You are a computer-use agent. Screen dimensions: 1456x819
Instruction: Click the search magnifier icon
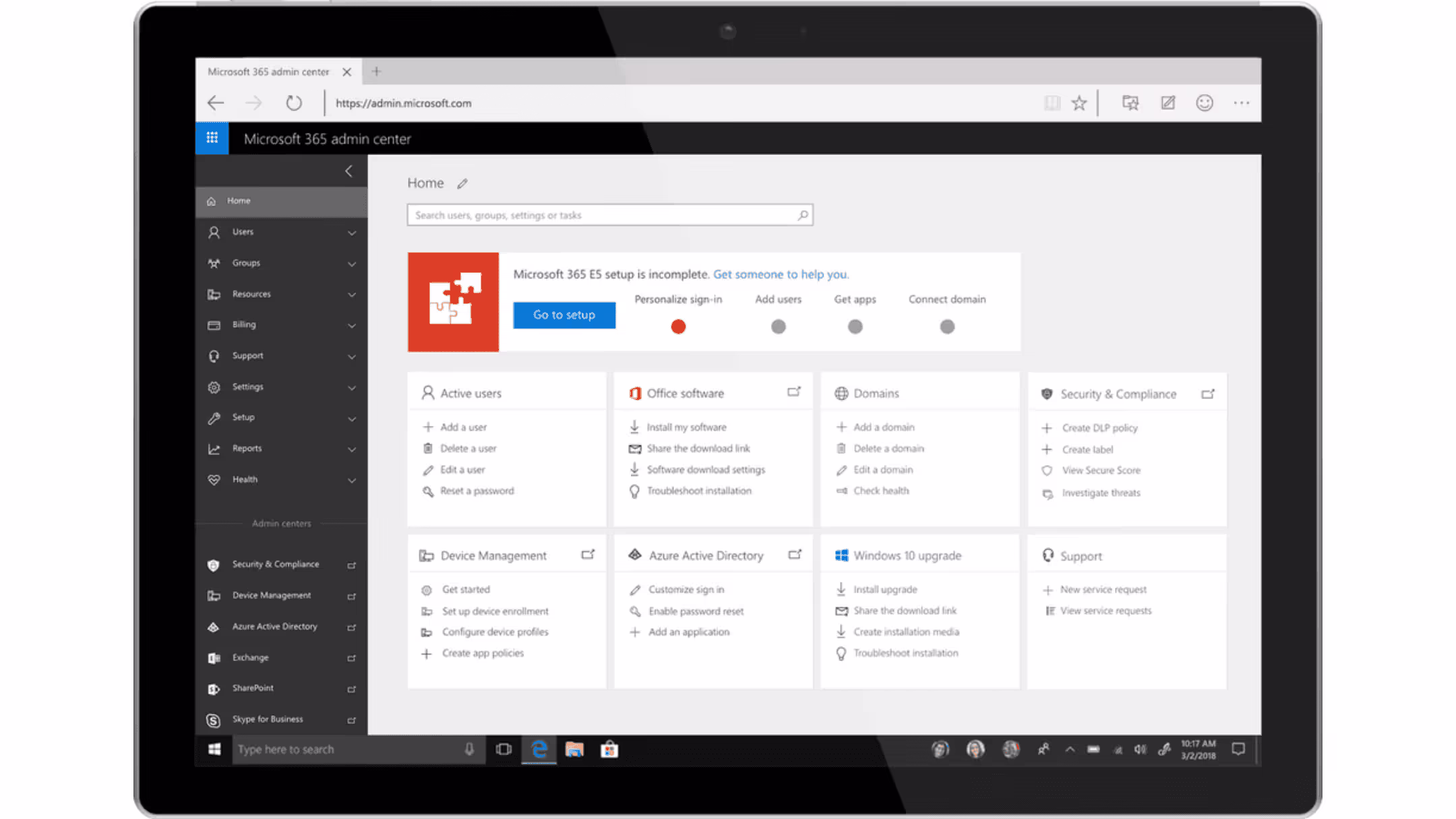803,215
